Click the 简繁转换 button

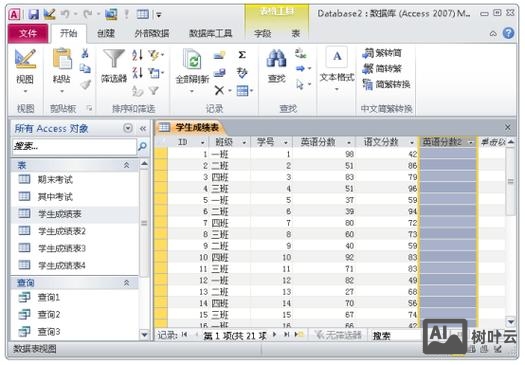pos(386,84)
